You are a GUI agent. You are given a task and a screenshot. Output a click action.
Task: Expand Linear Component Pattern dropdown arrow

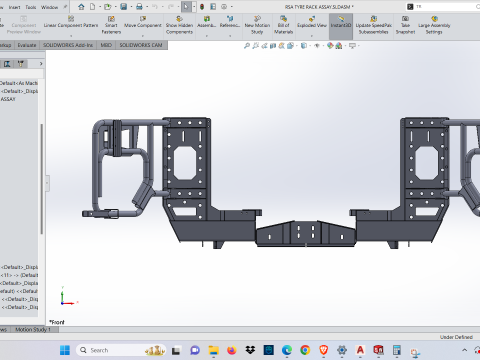71,35
